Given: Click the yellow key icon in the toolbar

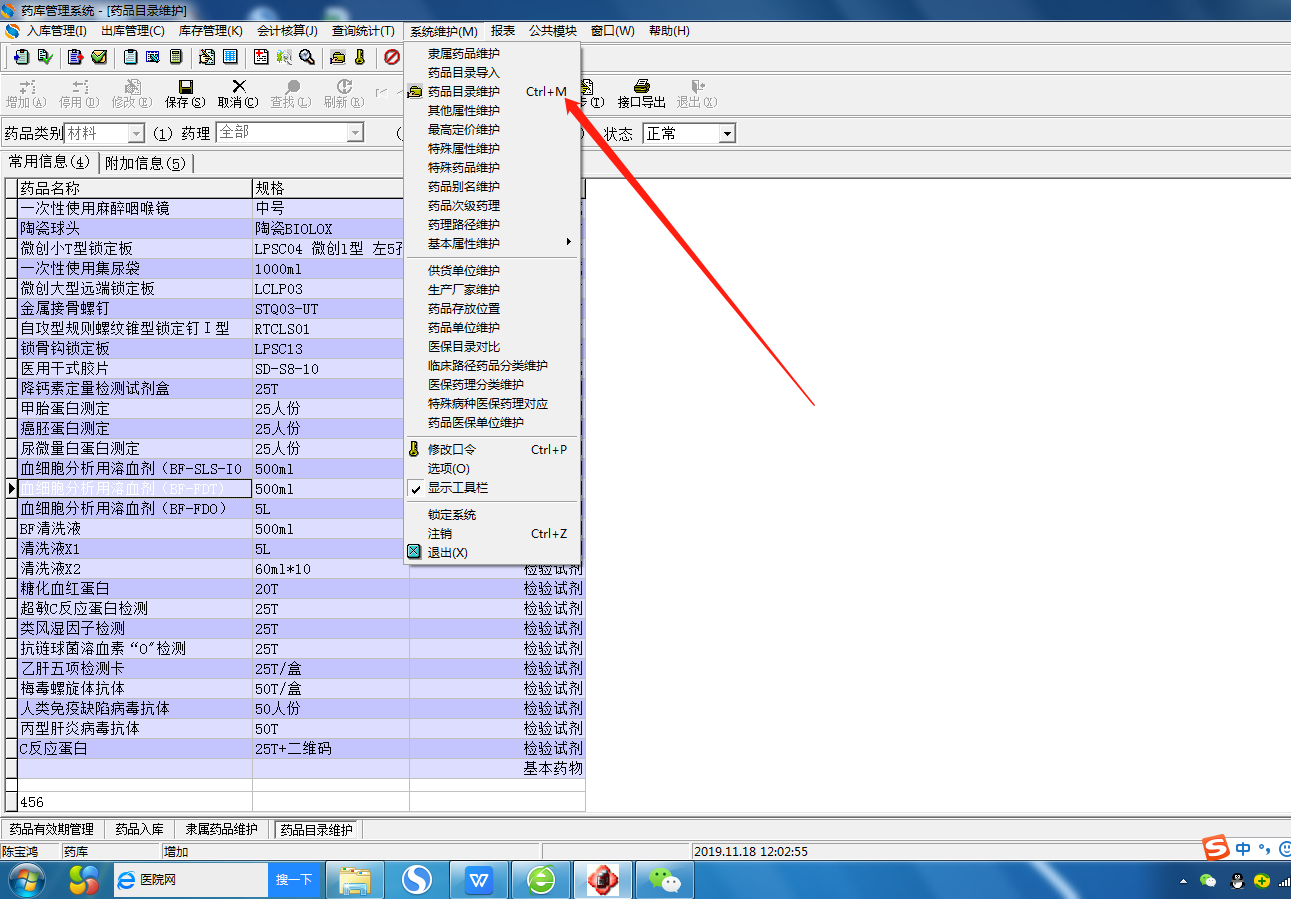Looking at the screenshot, I should (x=360, y=57).
